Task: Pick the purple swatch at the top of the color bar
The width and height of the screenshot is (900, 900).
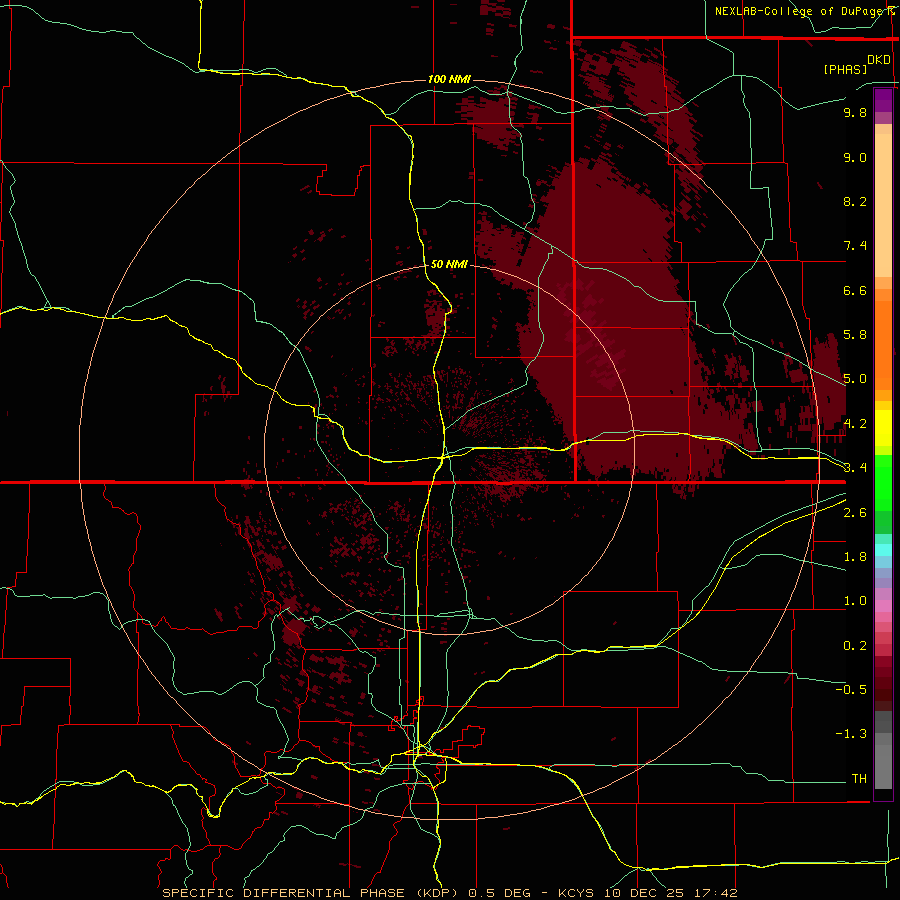Action: 883,100
